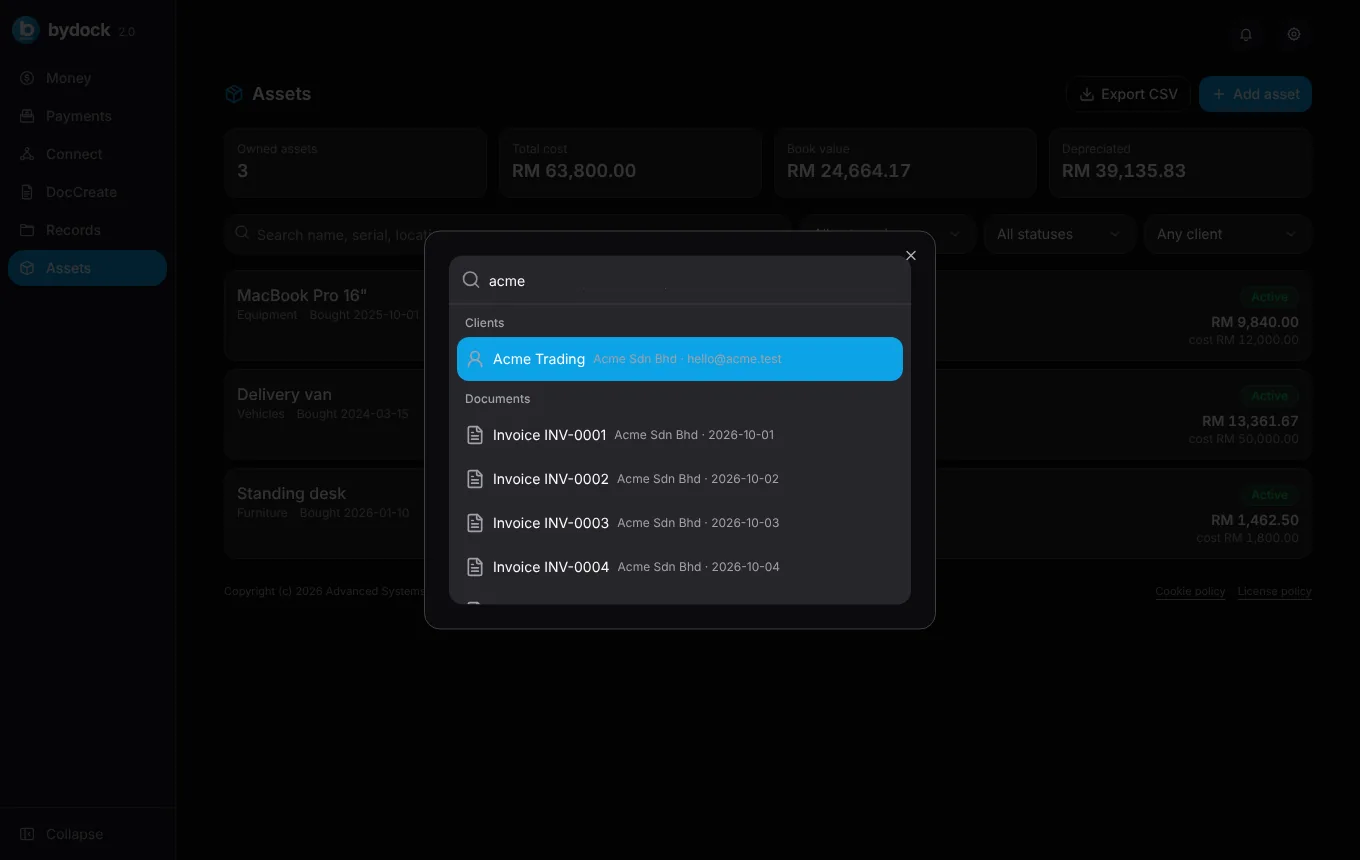Screen dimensions: 1360x860
Task: Select Assets in the sidebar menu
Action: pos(87,268)
